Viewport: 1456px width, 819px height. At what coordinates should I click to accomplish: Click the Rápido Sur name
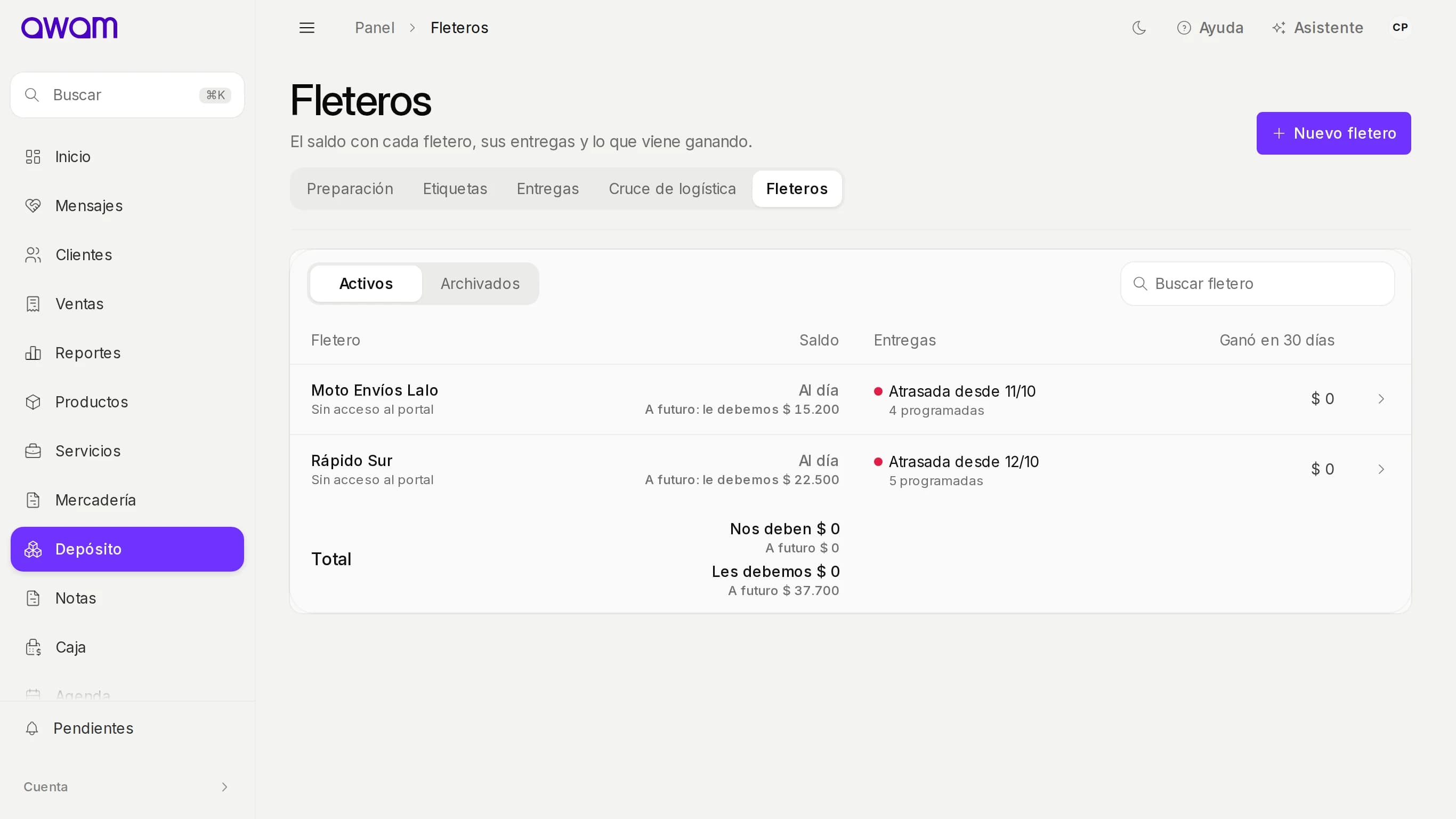[x=352, y=460]
